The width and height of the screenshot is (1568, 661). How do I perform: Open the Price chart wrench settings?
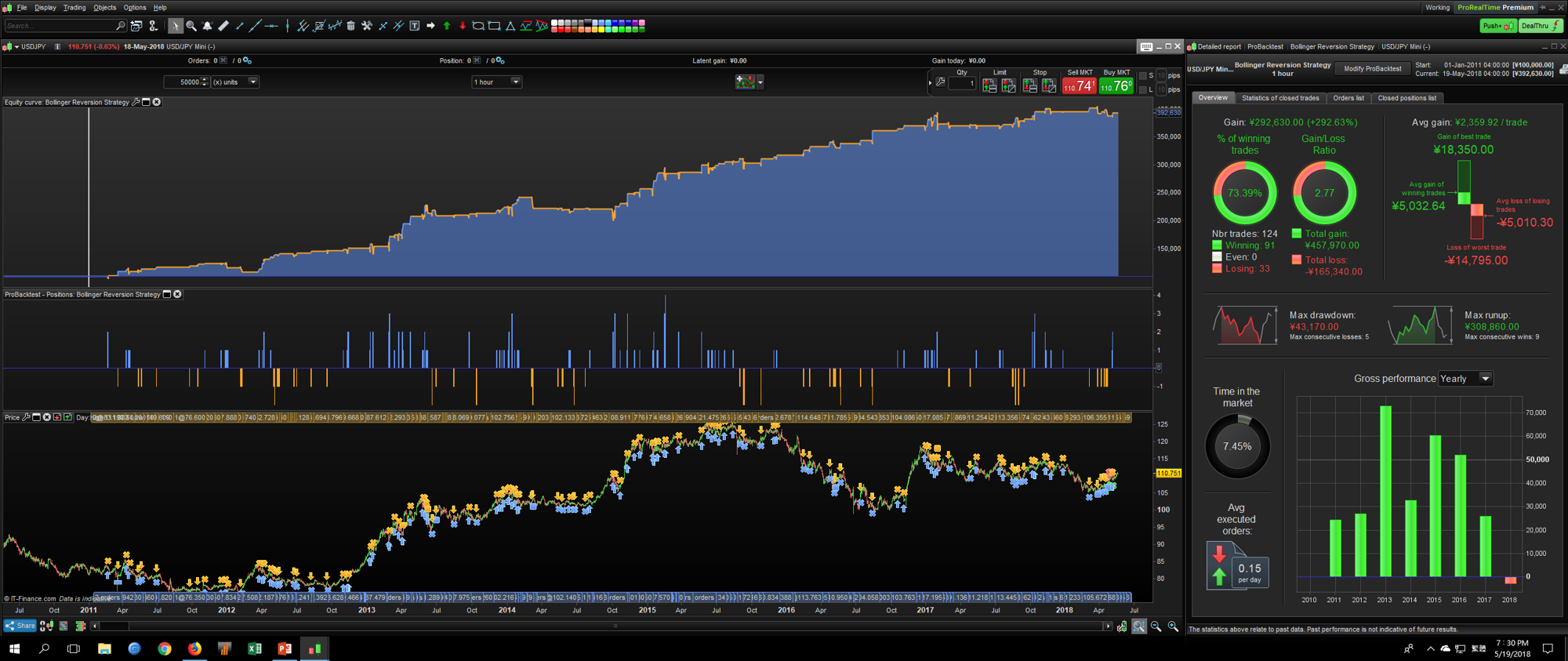pyautogui.click(x=26, y=417)
